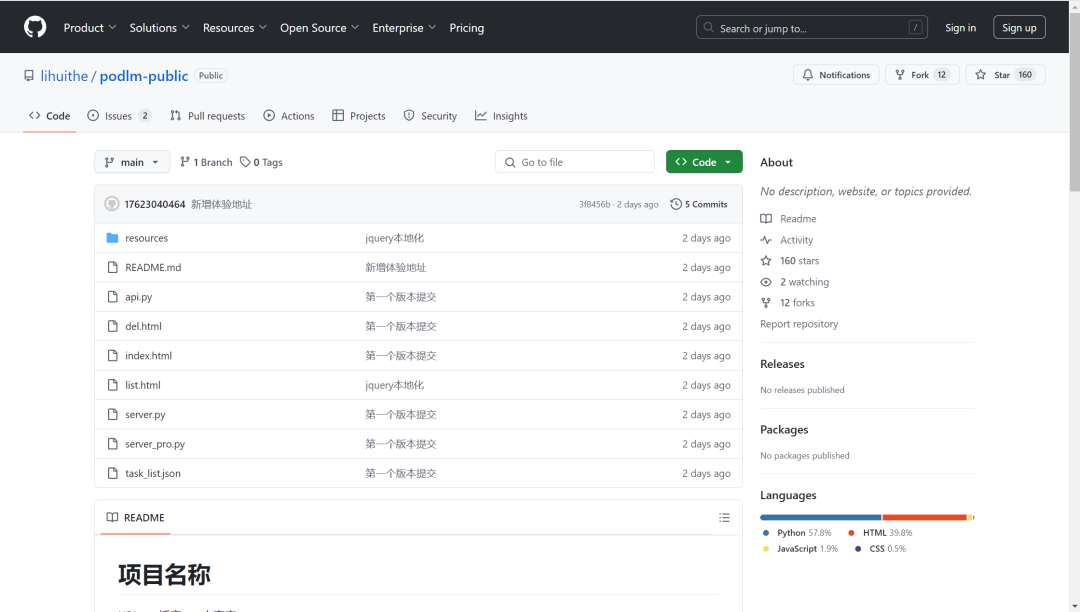Screen dimensions: 1080x612
Task: Open README outline list icon
Action: [724, 518]
